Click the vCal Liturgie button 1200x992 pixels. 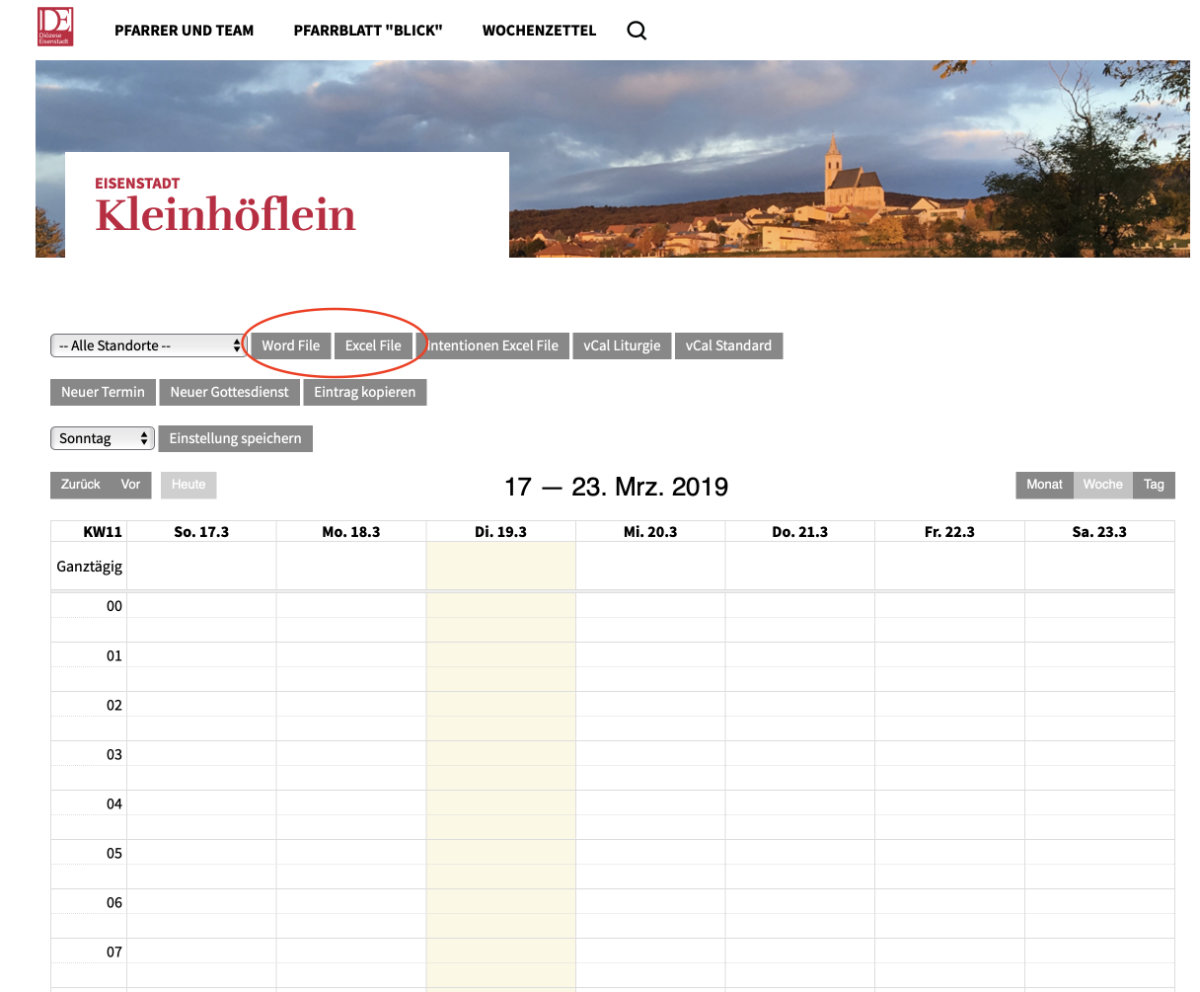[622, 345]
